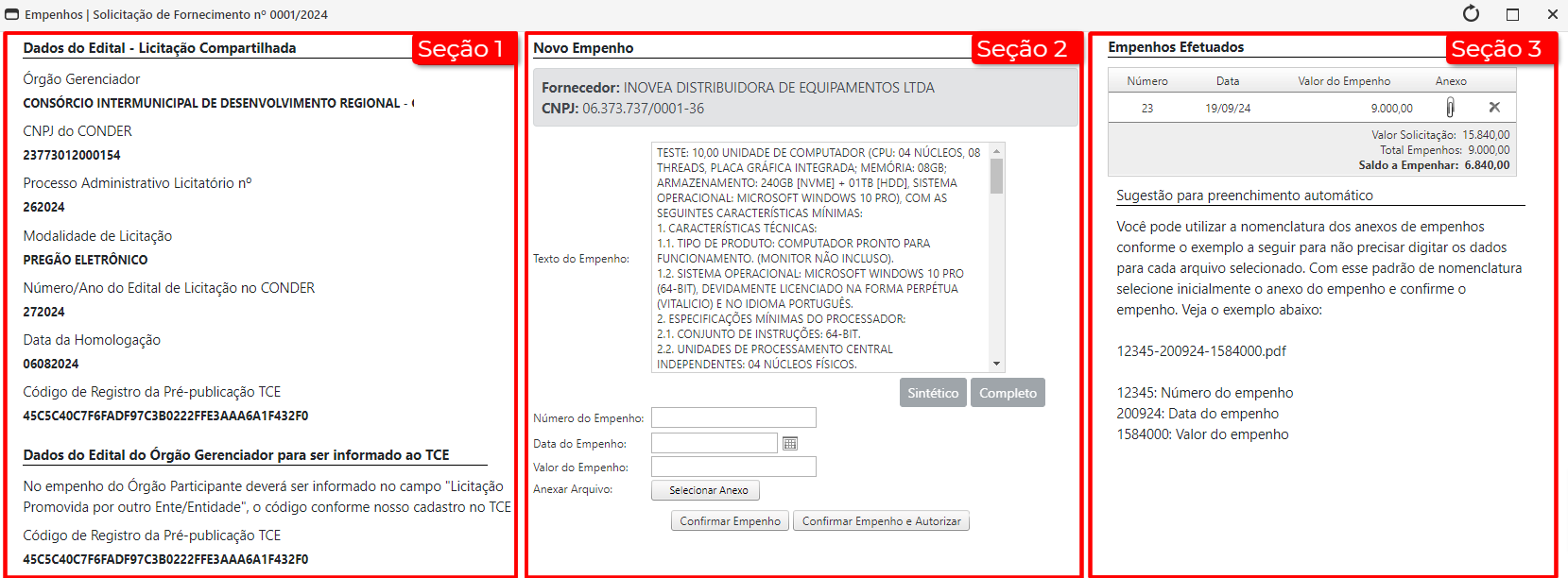1568x578 pixels.
Task: Click the Valor do Empenho column header
Action: (1343, 81)
